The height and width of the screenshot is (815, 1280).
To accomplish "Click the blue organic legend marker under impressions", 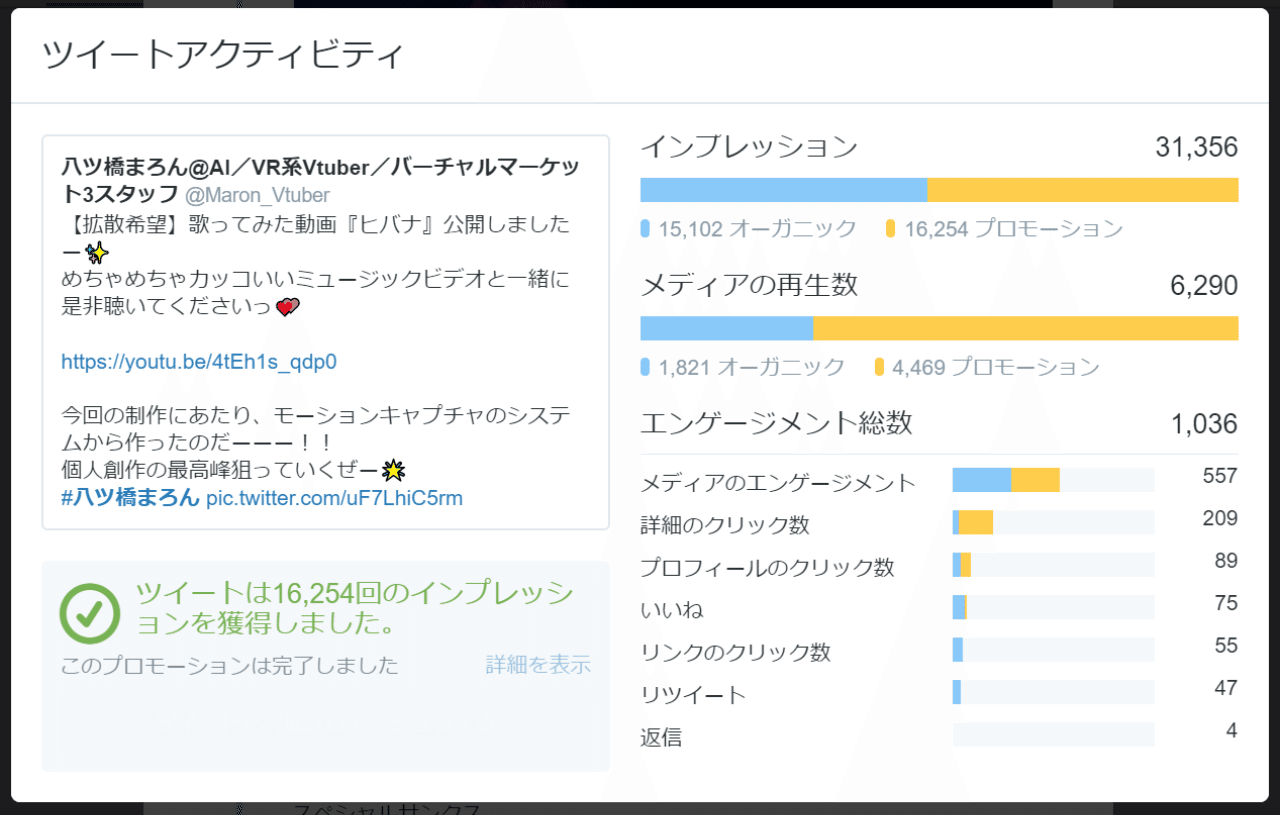I will 645,228.
